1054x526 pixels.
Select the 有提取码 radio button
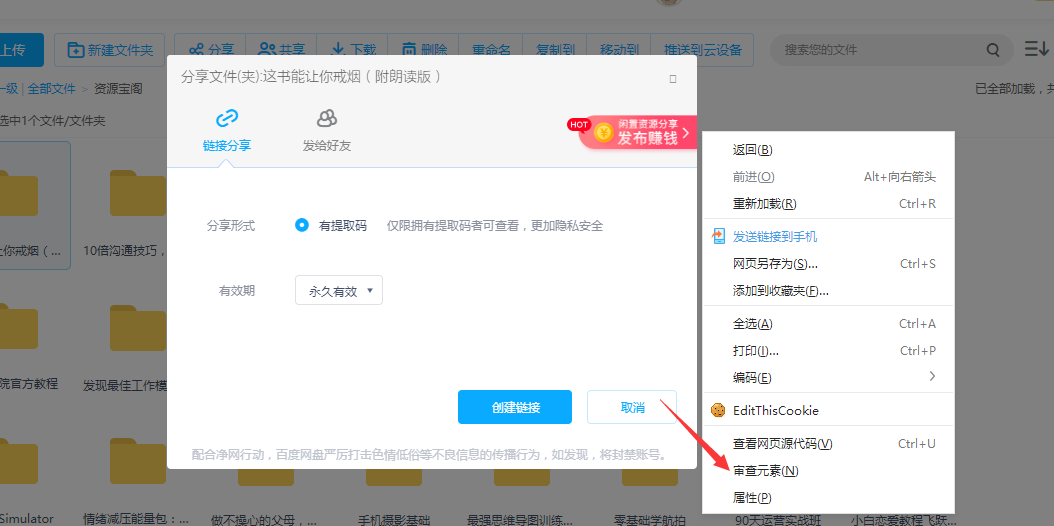coord(302,226)
